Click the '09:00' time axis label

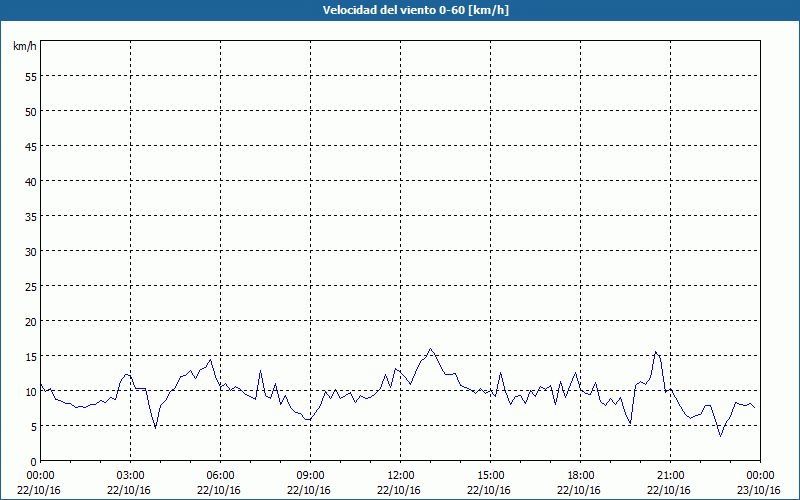coord(311,476)
